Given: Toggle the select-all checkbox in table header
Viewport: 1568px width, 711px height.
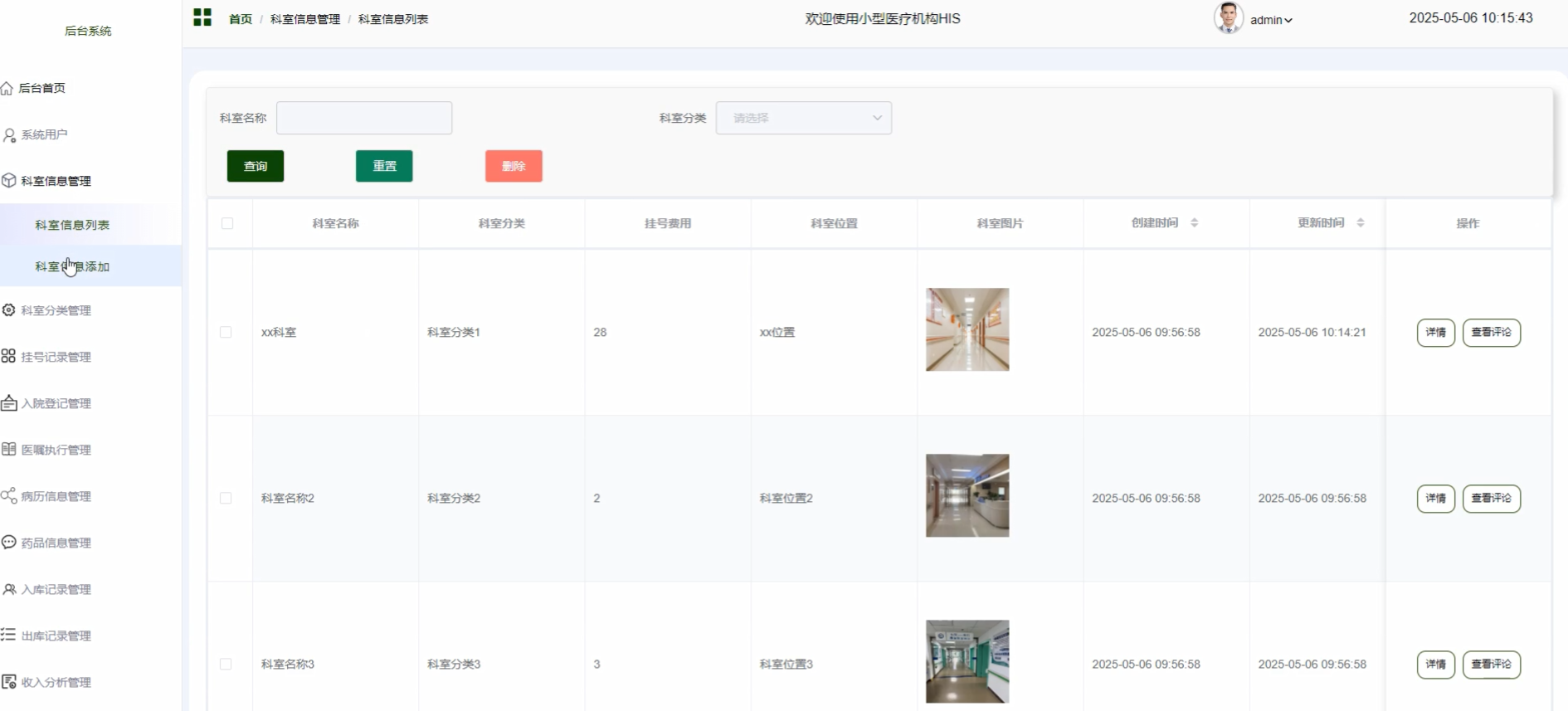Looking at the screenshot, I should pyautogui.click(x=227, y=223).
